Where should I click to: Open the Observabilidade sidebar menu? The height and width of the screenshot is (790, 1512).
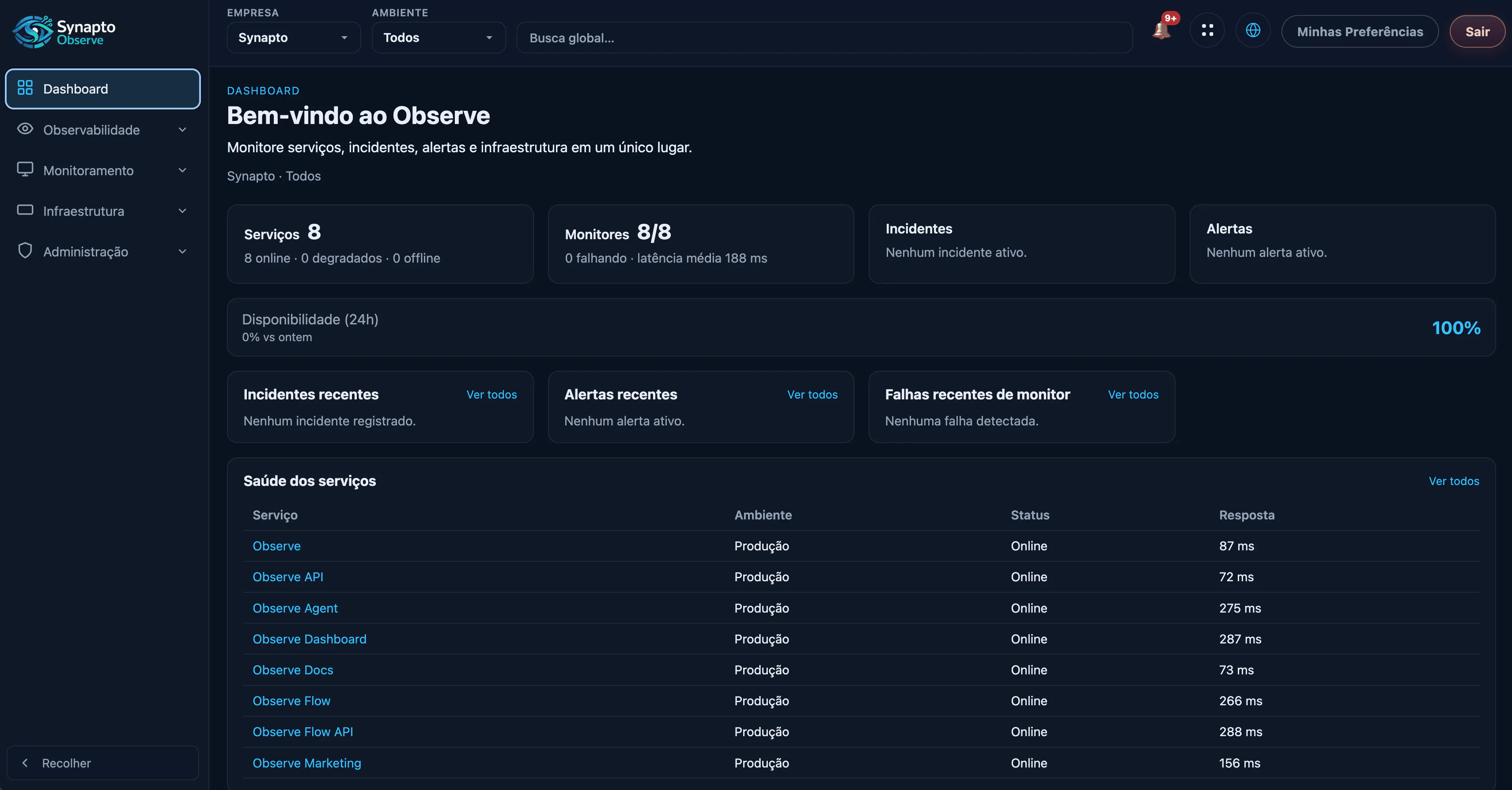(x=103, y=130)
